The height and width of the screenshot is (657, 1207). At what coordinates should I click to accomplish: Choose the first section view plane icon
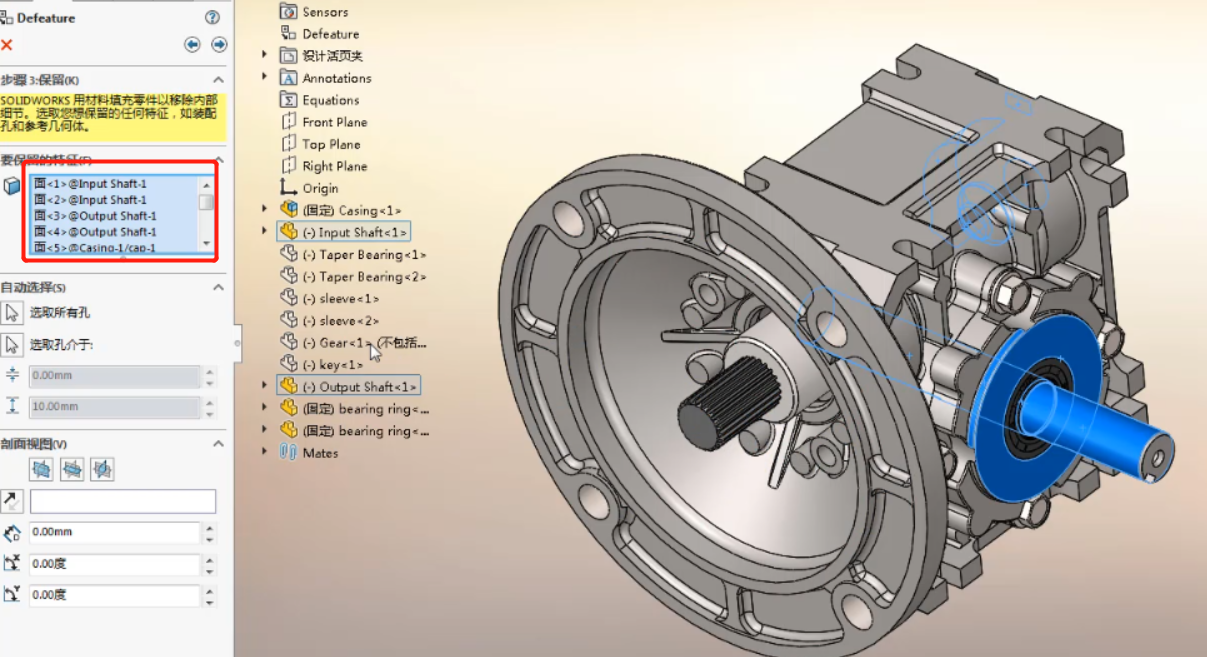41,468
